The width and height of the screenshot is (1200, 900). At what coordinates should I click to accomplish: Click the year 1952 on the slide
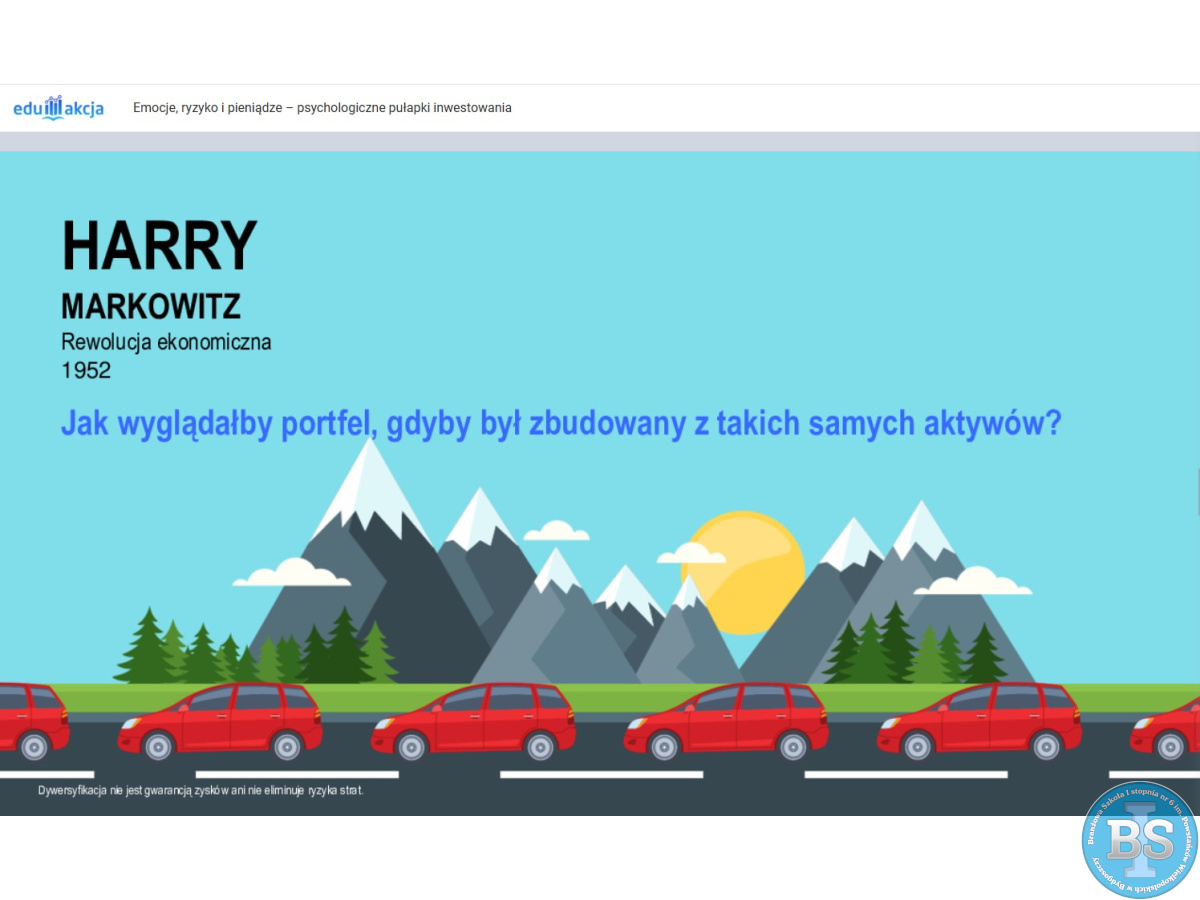pos(86,370)
